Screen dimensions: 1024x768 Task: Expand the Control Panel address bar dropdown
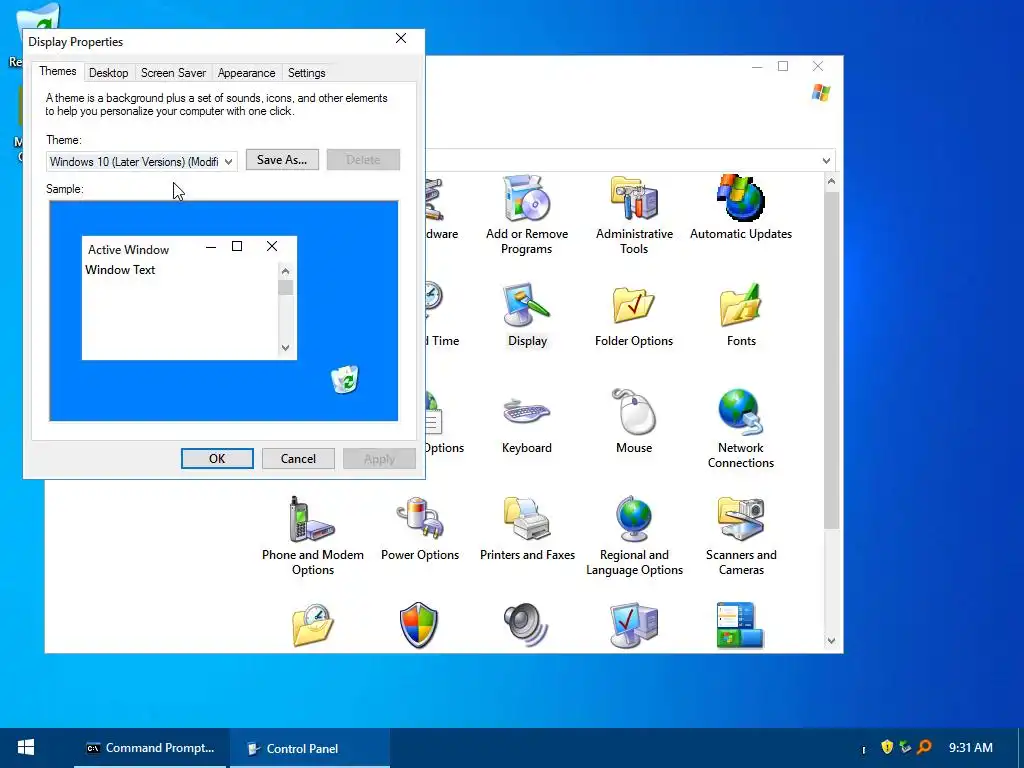(826, 161)
